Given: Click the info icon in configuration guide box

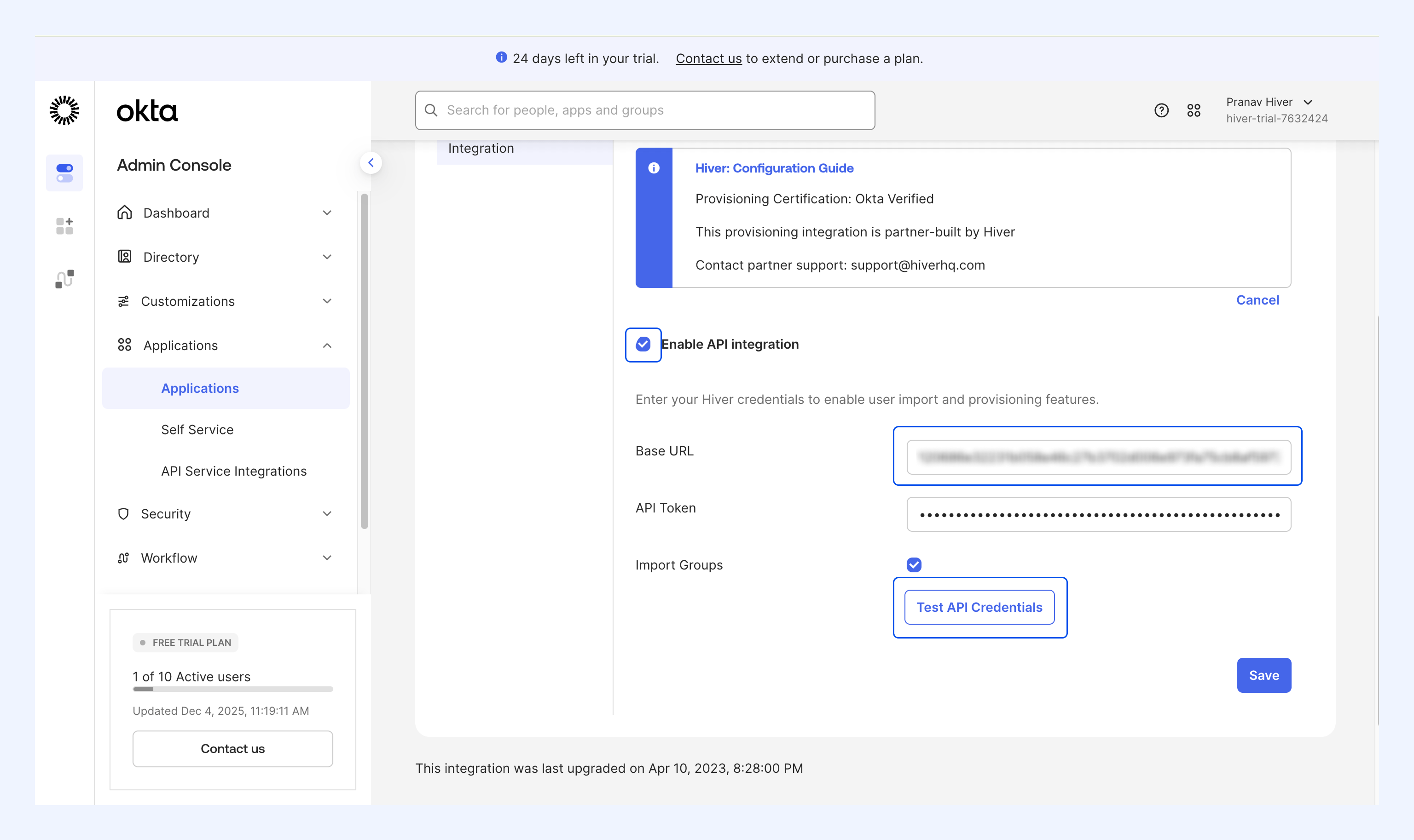Looking at the screenshot, I should pos(654,168).
